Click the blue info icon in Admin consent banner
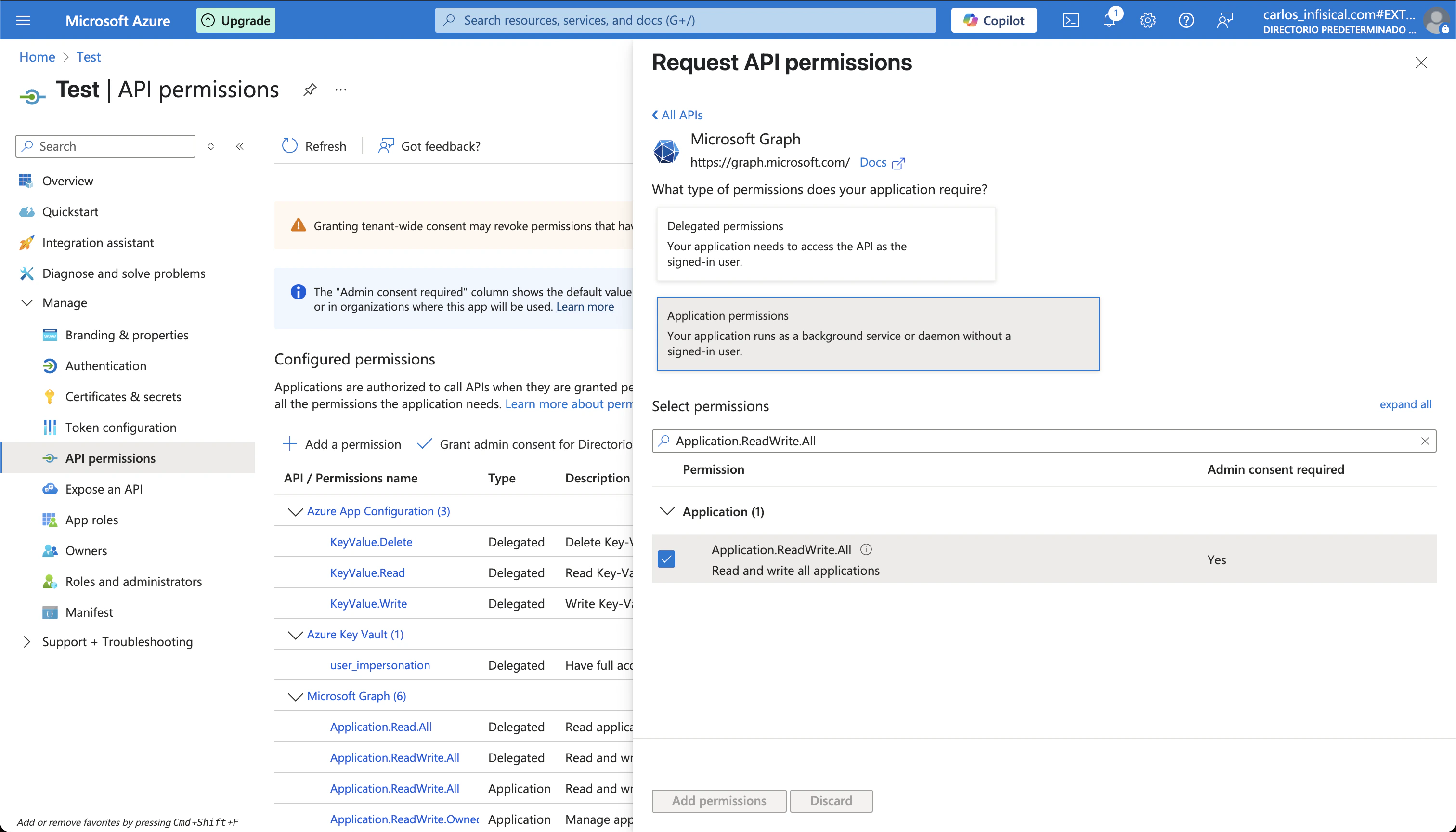The width and height of the screenshot is (1456, 832). (299, 292)
